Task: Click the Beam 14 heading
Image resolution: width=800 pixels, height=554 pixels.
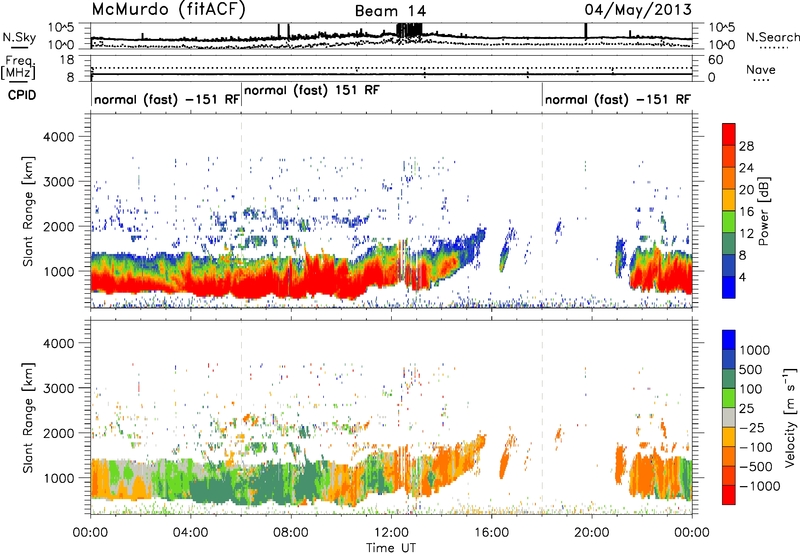Action: 390,11
